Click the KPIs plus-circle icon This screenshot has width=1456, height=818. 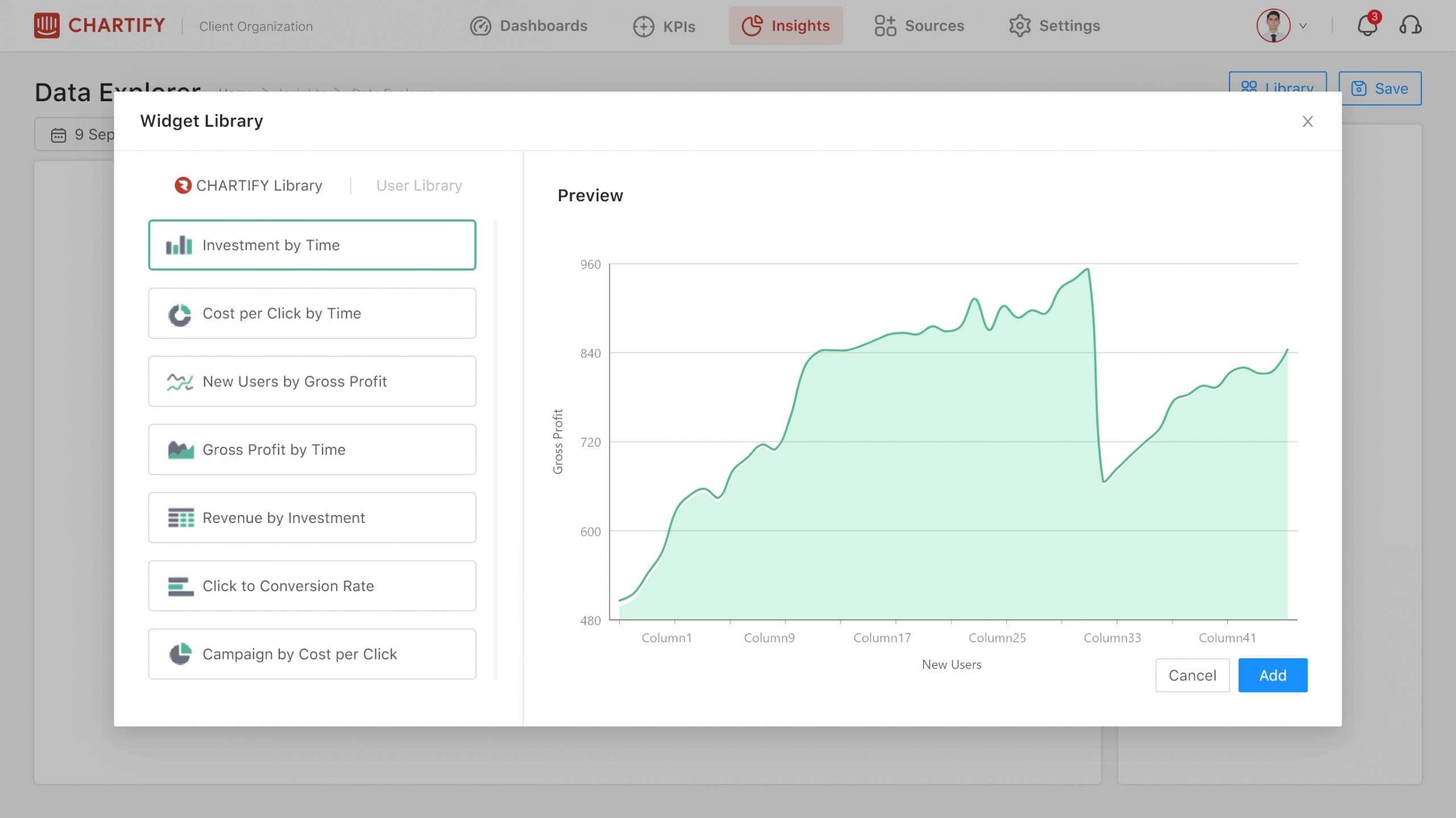tap(643, 27)
